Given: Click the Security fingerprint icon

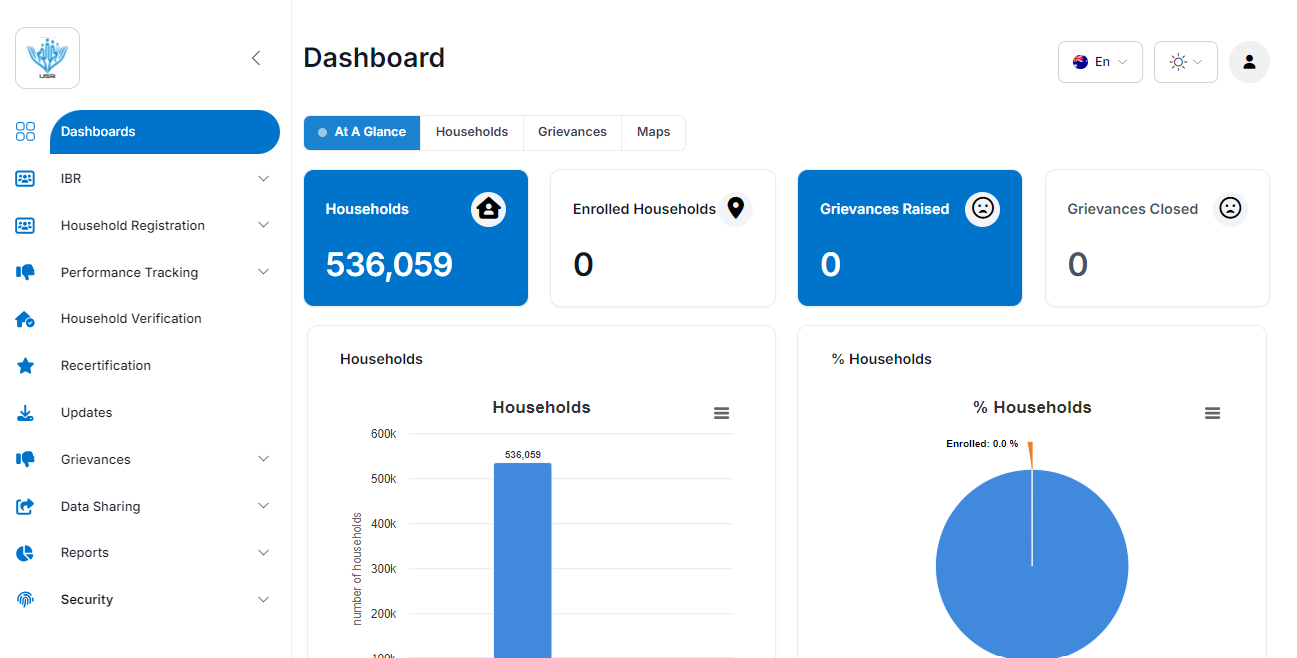Looking at the screenshot, I should [25, 600].
